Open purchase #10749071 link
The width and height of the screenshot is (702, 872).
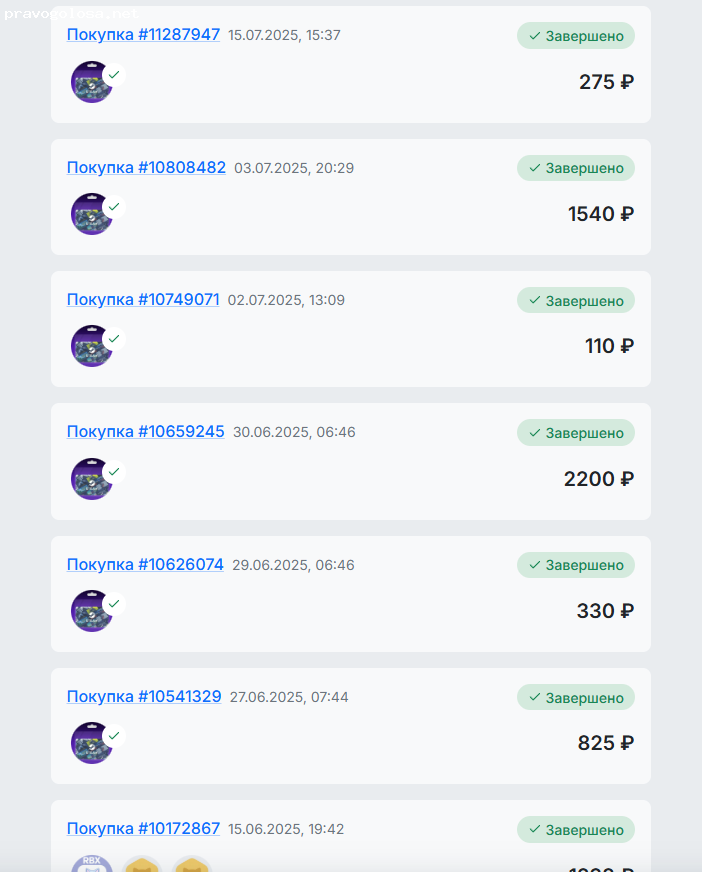tap(143, 300)
